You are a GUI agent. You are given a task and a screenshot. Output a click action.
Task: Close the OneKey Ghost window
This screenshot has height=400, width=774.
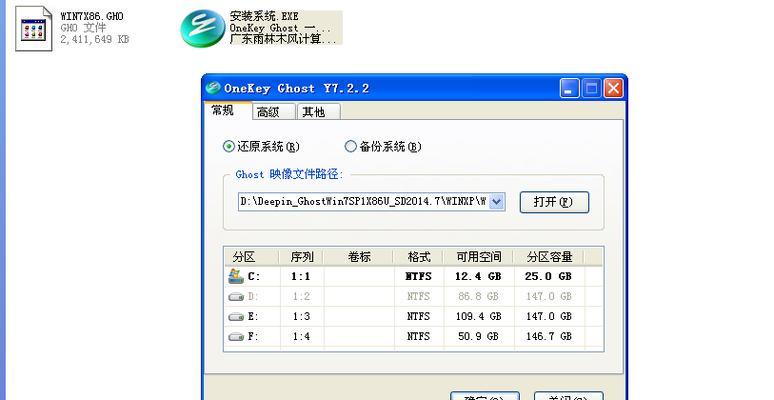614,88
